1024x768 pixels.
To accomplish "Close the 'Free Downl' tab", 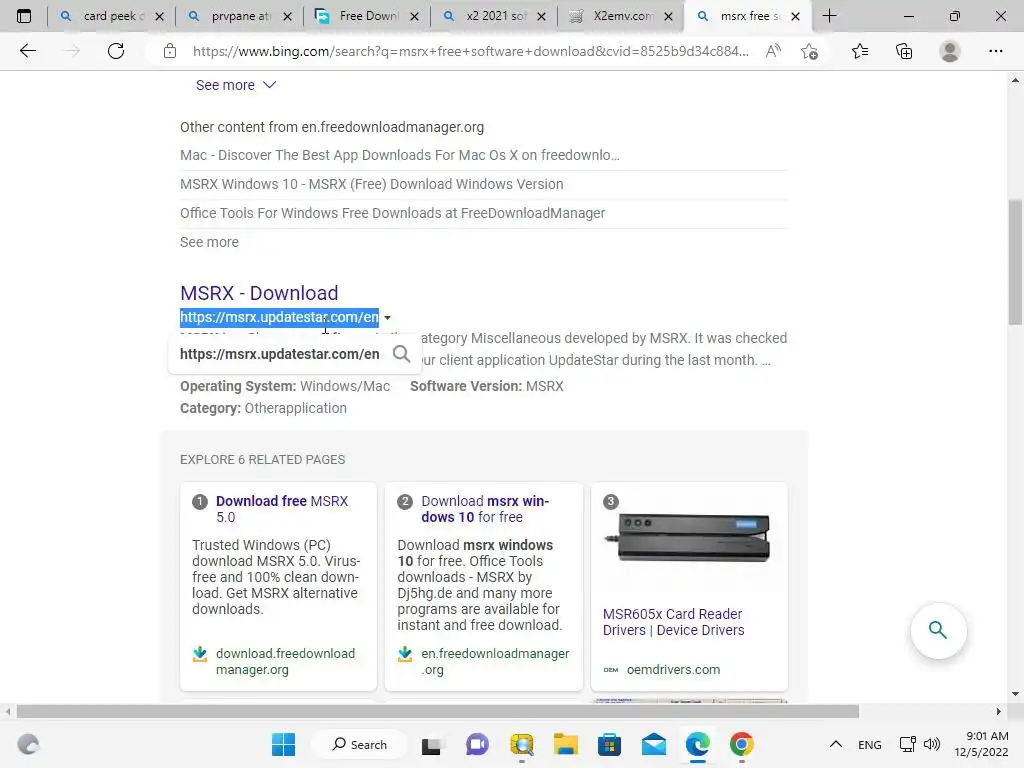I will pyautogui.click(x=414, y=16).
